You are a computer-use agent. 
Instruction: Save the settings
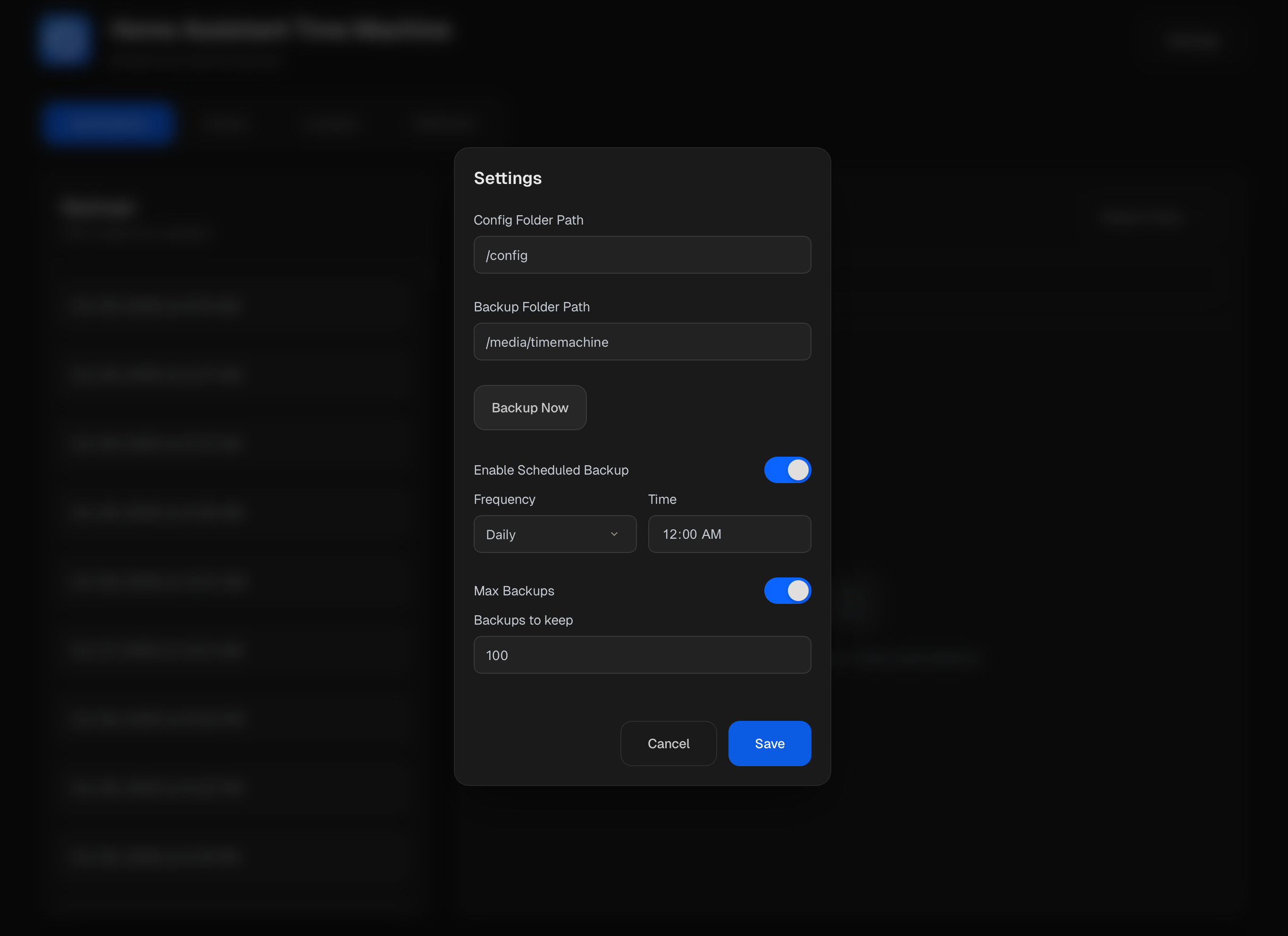pyautogui.click(x=769, y=744)
